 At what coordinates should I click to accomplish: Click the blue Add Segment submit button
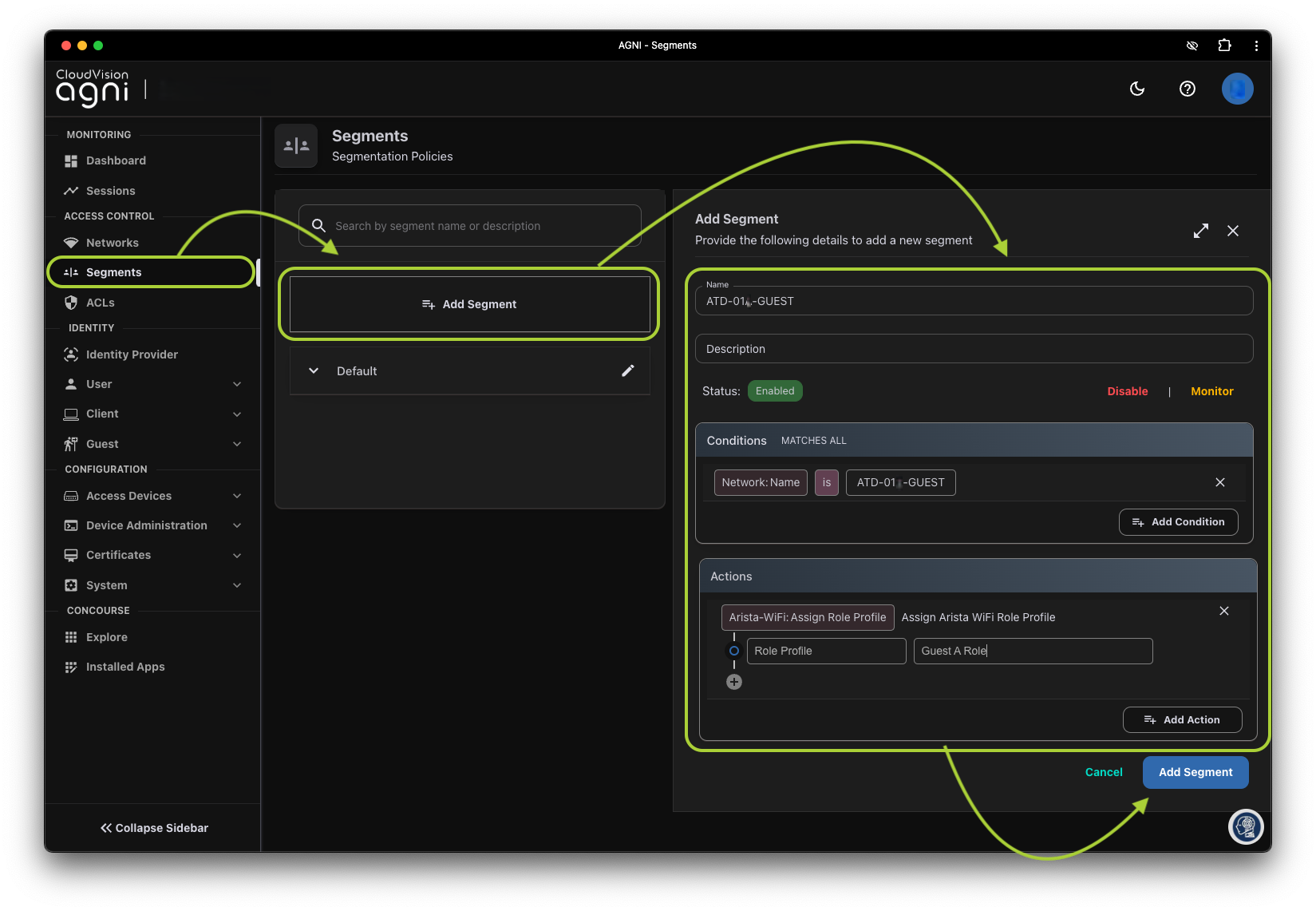[x=1195, y=772]
